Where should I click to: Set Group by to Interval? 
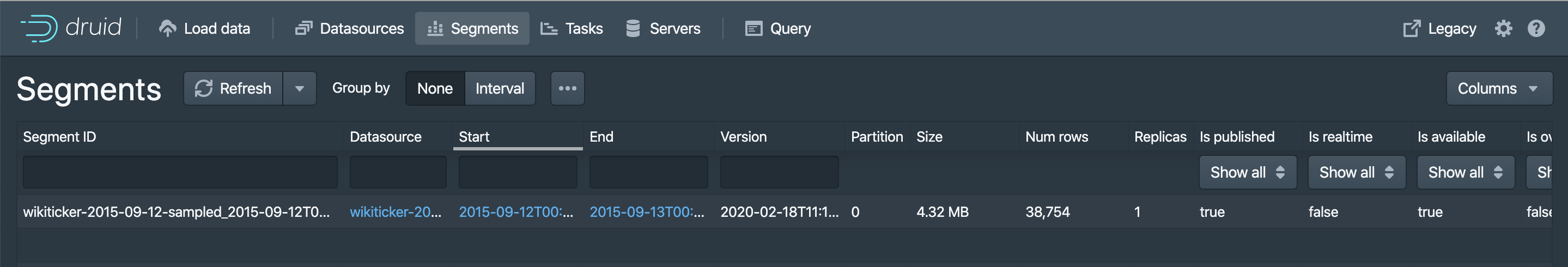click(499, 88)
